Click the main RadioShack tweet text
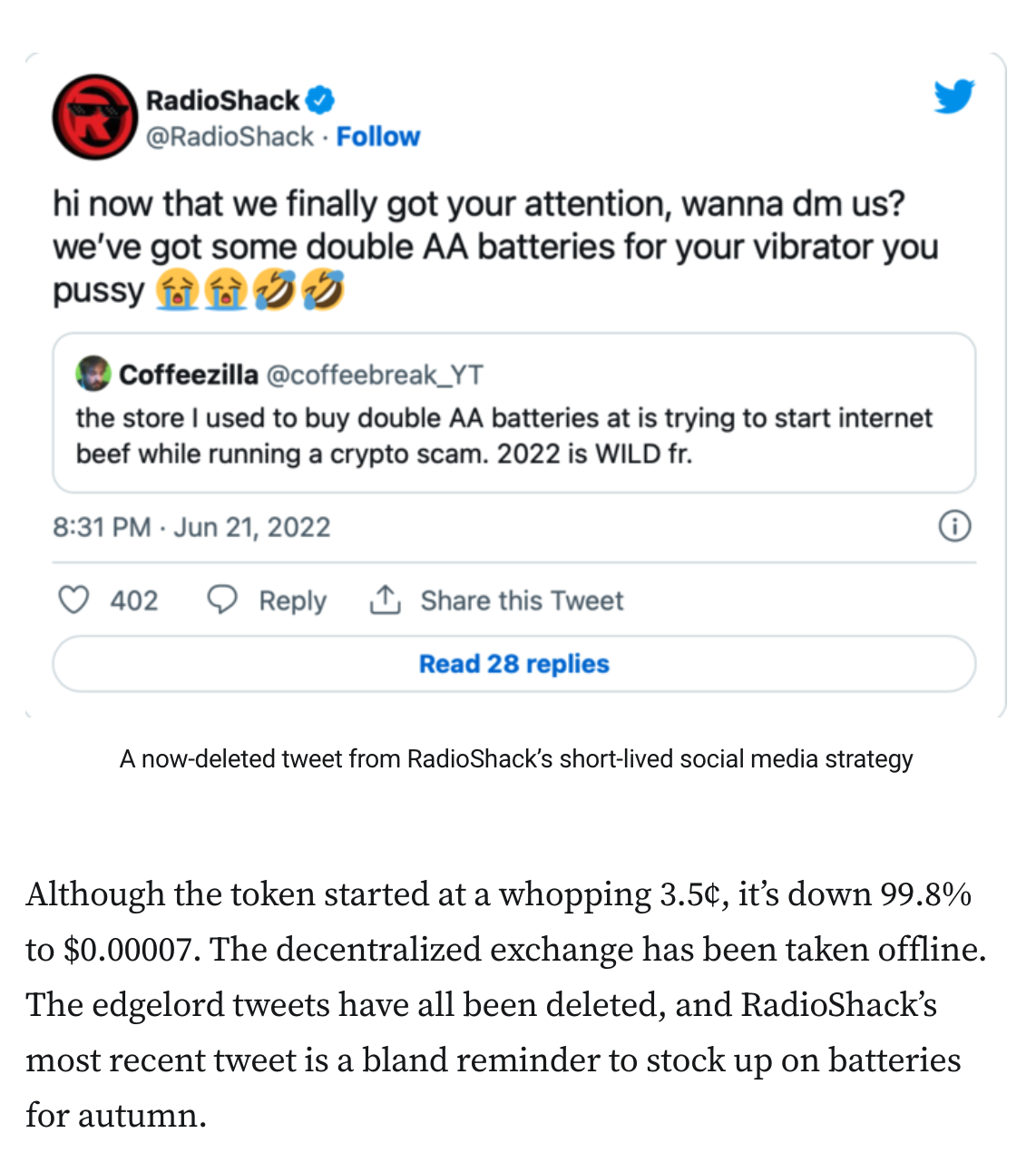 coord(494,247)
